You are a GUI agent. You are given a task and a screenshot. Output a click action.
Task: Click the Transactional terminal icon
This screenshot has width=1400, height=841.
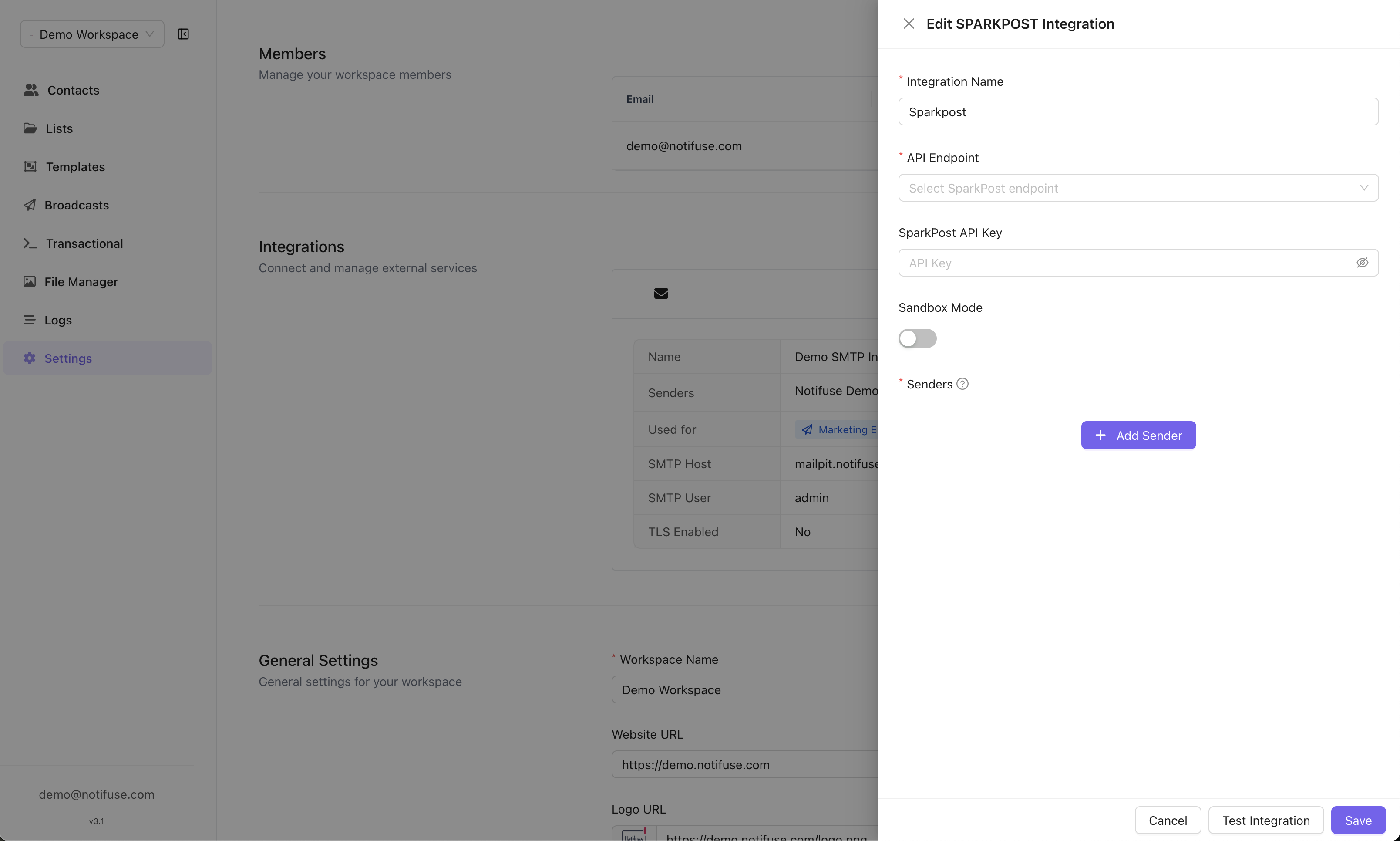[30, 243]
